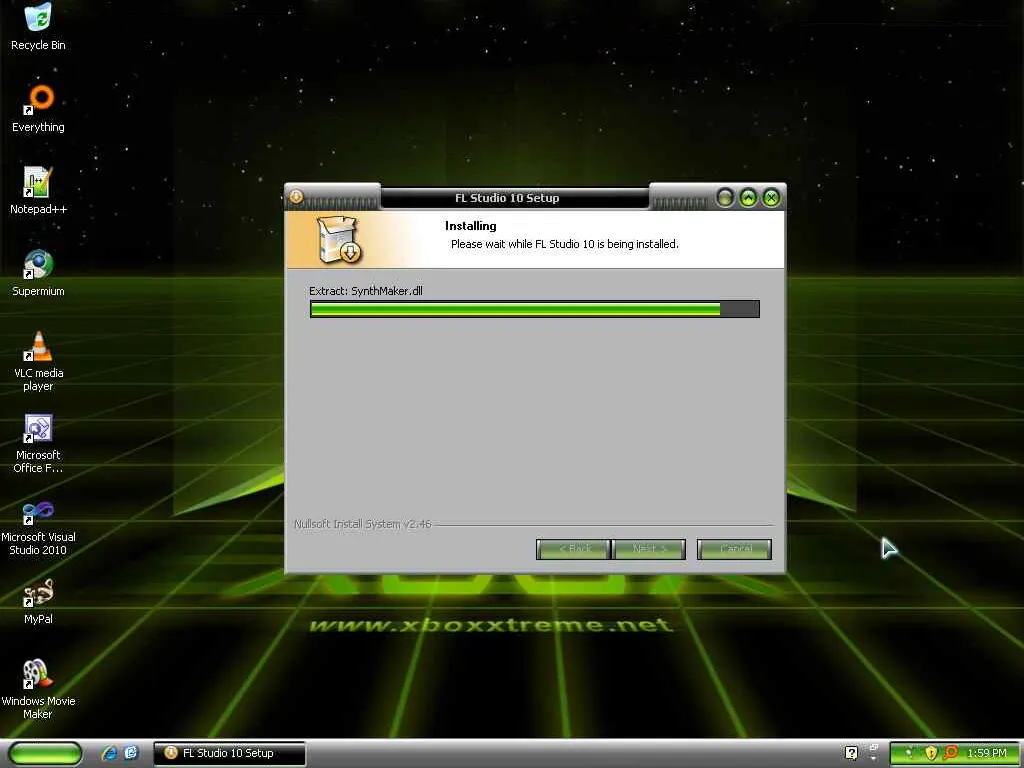Click the FL Studio 10 Setup window title
The image size is (1024, 768).
(507, 198)
